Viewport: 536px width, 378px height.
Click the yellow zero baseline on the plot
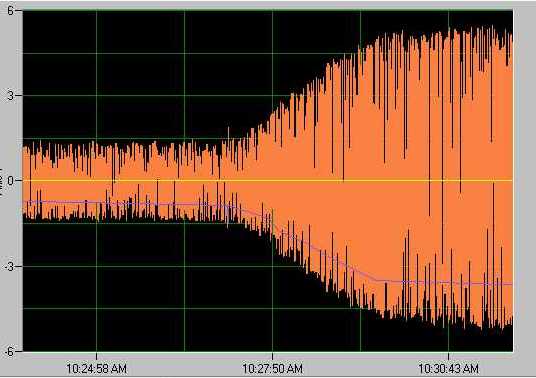(268, 180)
